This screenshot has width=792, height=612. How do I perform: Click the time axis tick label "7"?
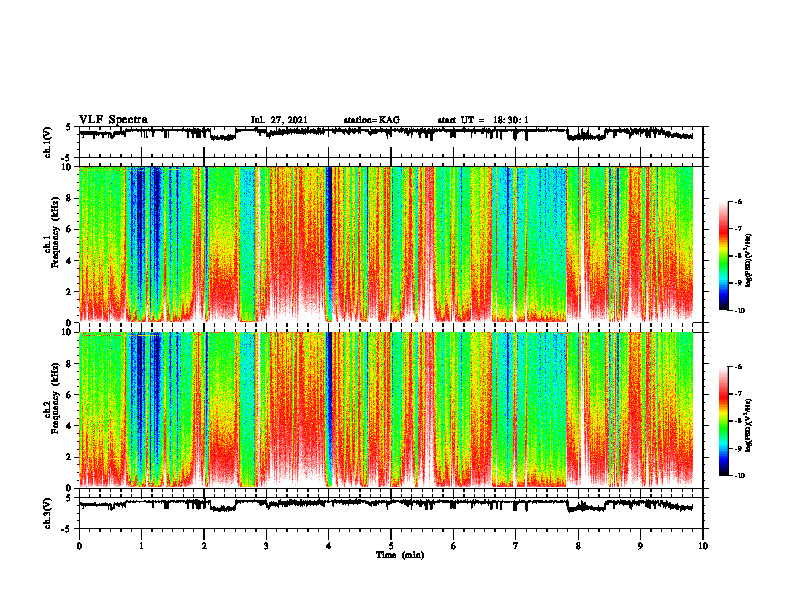tap(516, 546)
